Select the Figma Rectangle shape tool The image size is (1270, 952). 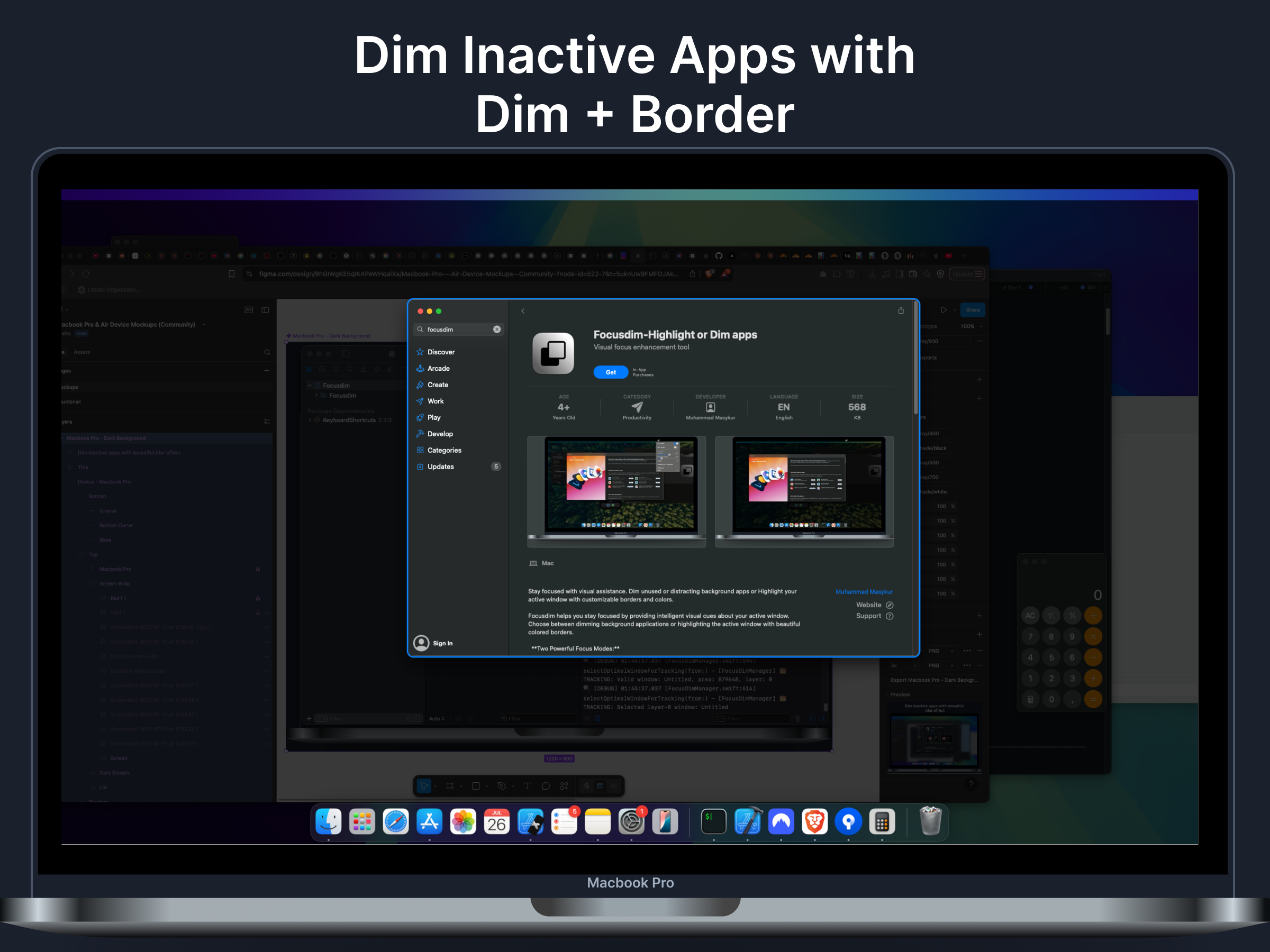(x=475, y=786)
